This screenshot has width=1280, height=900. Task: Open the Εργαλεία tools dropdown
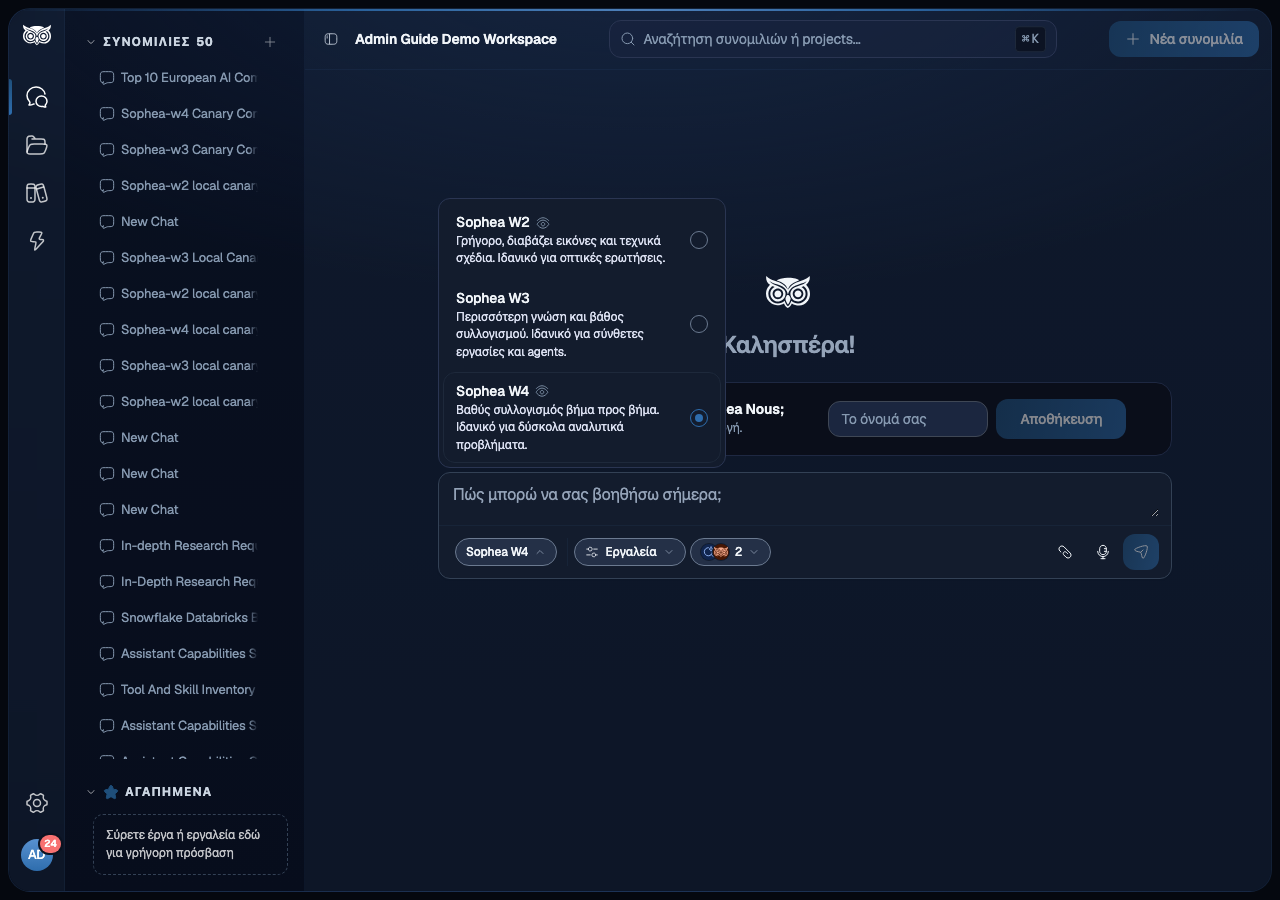click(630, 552)
